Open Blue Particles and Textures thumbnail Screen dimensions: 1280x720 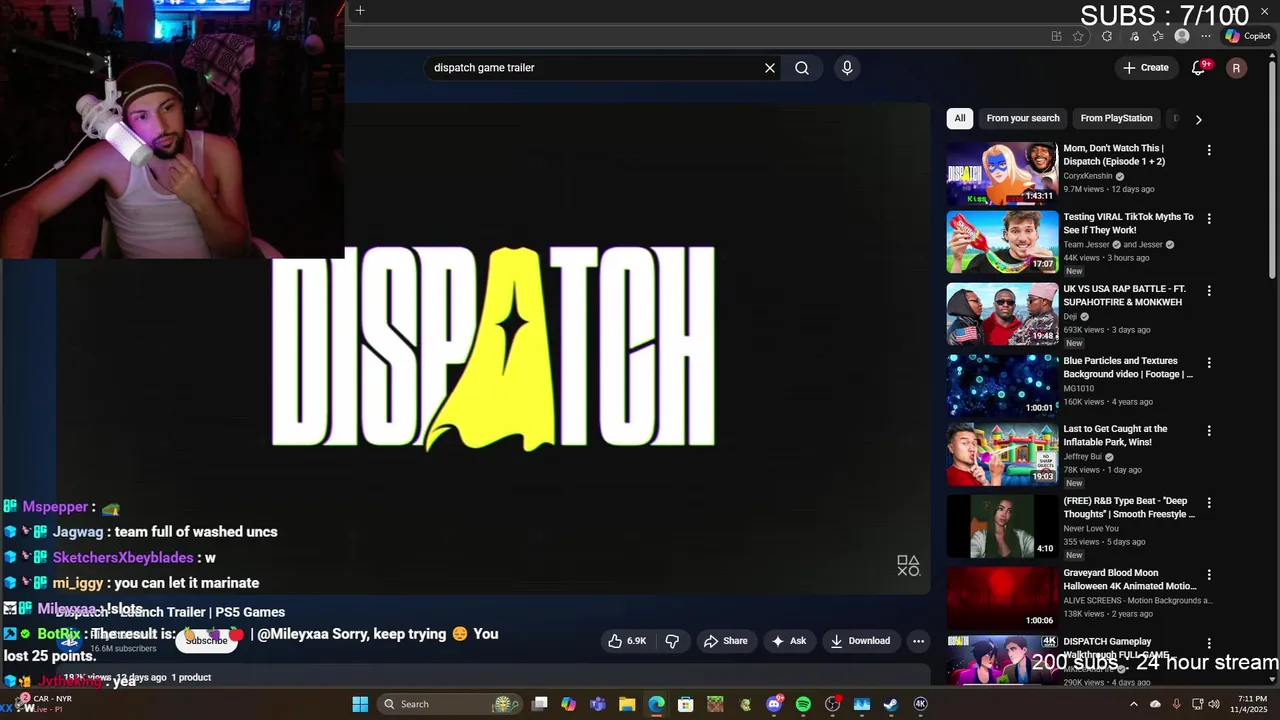point(1002,386)
